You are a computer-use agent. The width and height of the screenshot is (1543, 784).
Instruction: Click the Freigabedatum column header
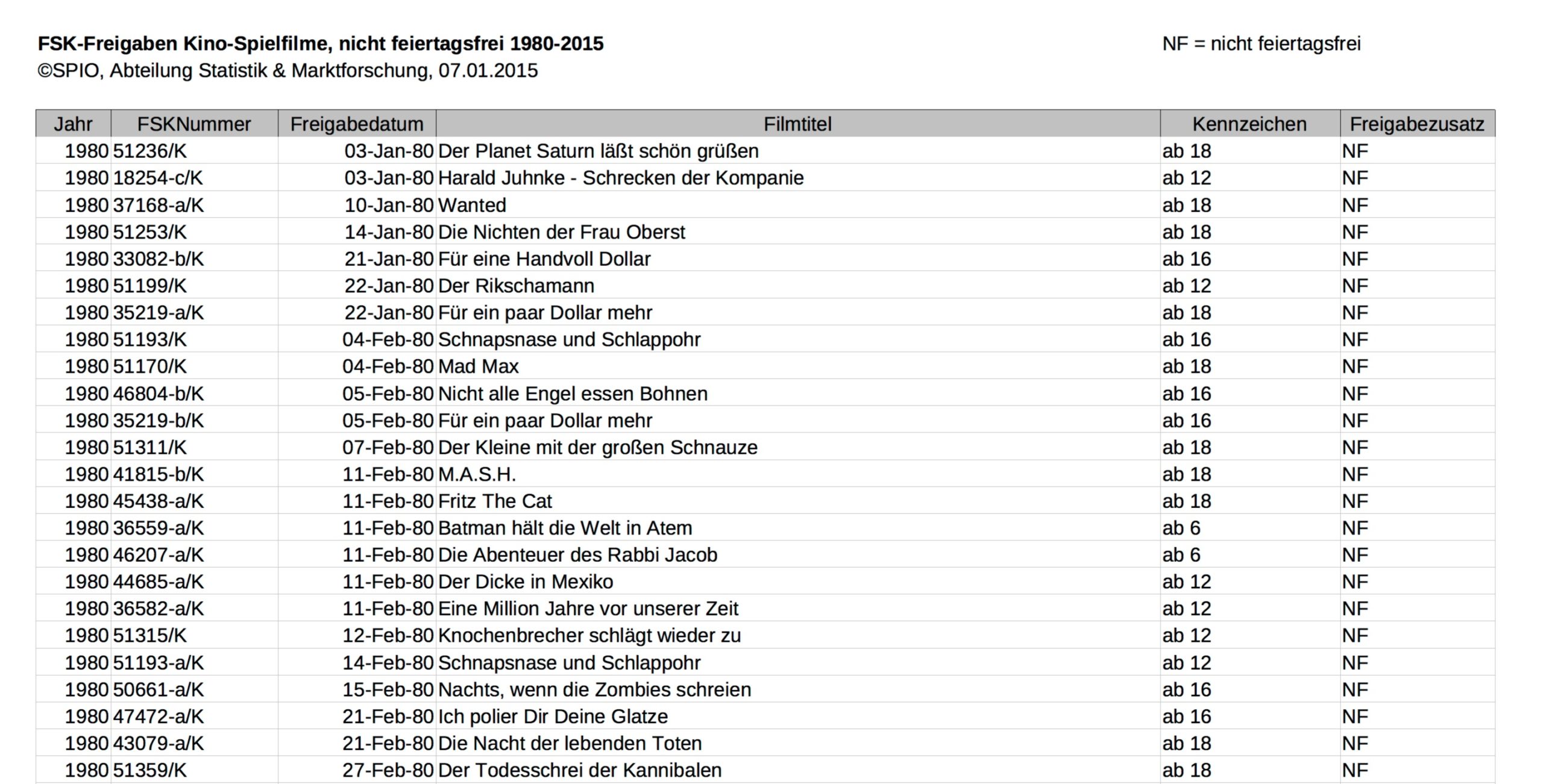tap(356, 124)
